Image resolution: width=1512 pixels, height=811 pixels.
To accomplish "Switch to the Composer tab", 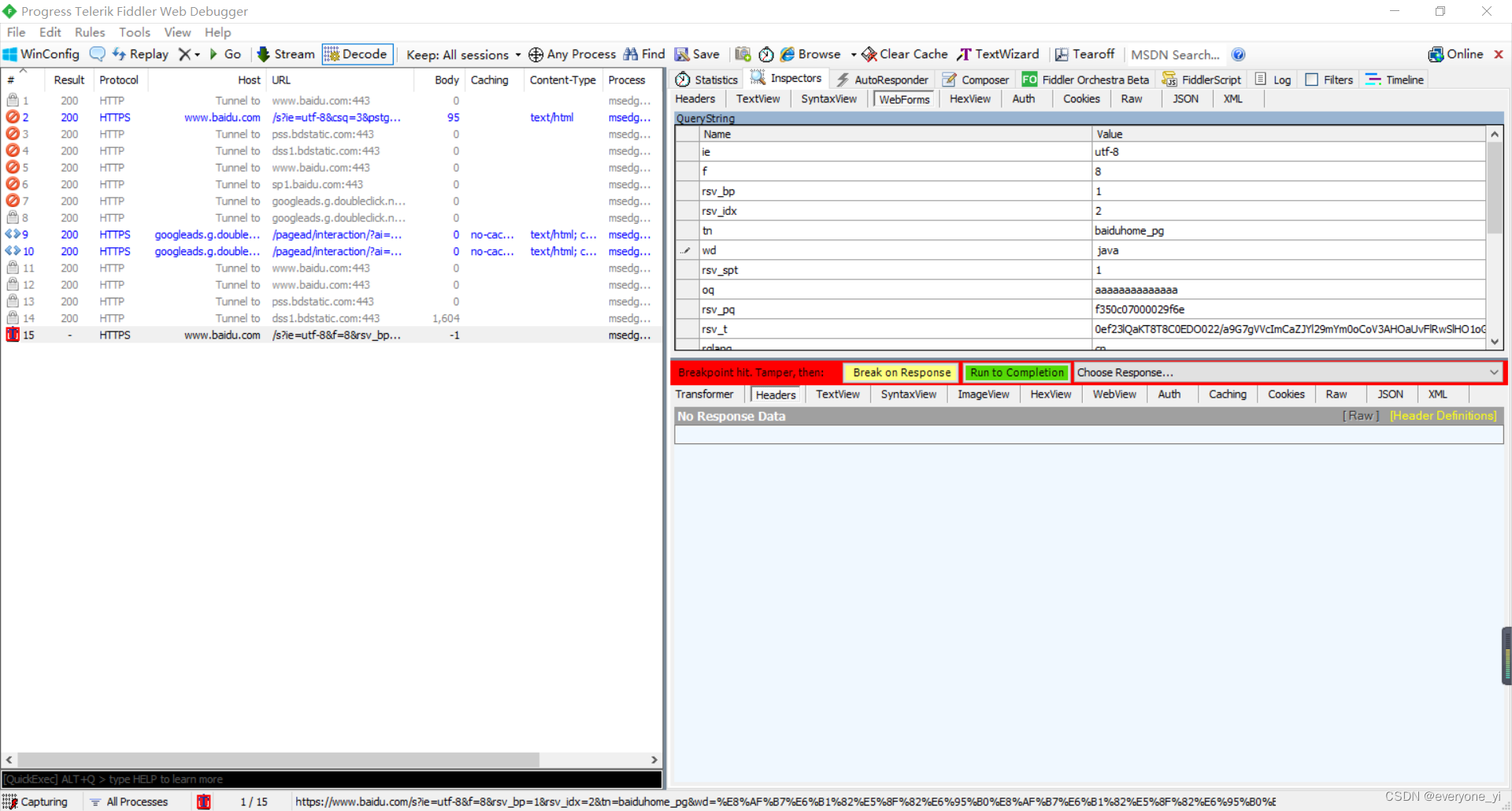I will [x=975, y=80].
